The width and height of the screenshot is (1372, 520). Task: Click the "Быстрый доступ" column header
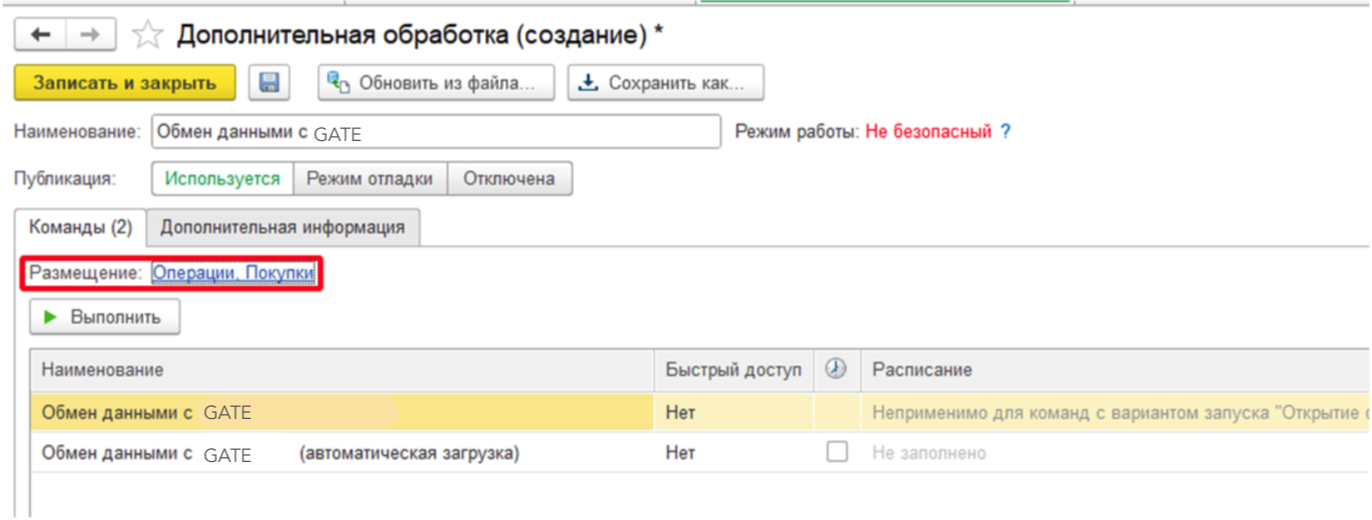pyautogui.click(x=733, y=370)
